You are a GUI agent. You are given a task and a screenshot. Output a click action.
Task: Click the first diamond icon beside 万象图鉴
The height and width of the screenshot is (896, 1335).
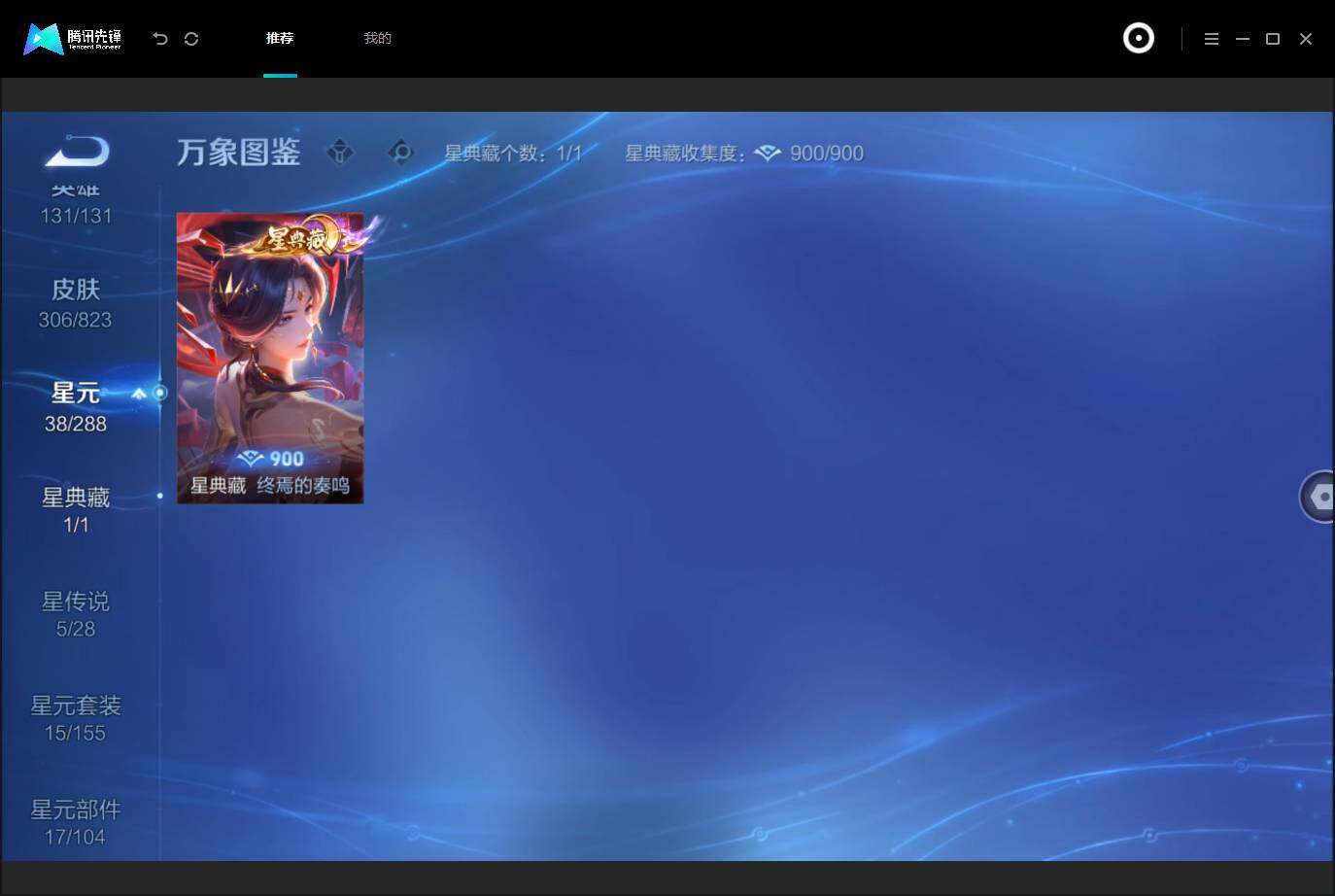click(340, 153)
